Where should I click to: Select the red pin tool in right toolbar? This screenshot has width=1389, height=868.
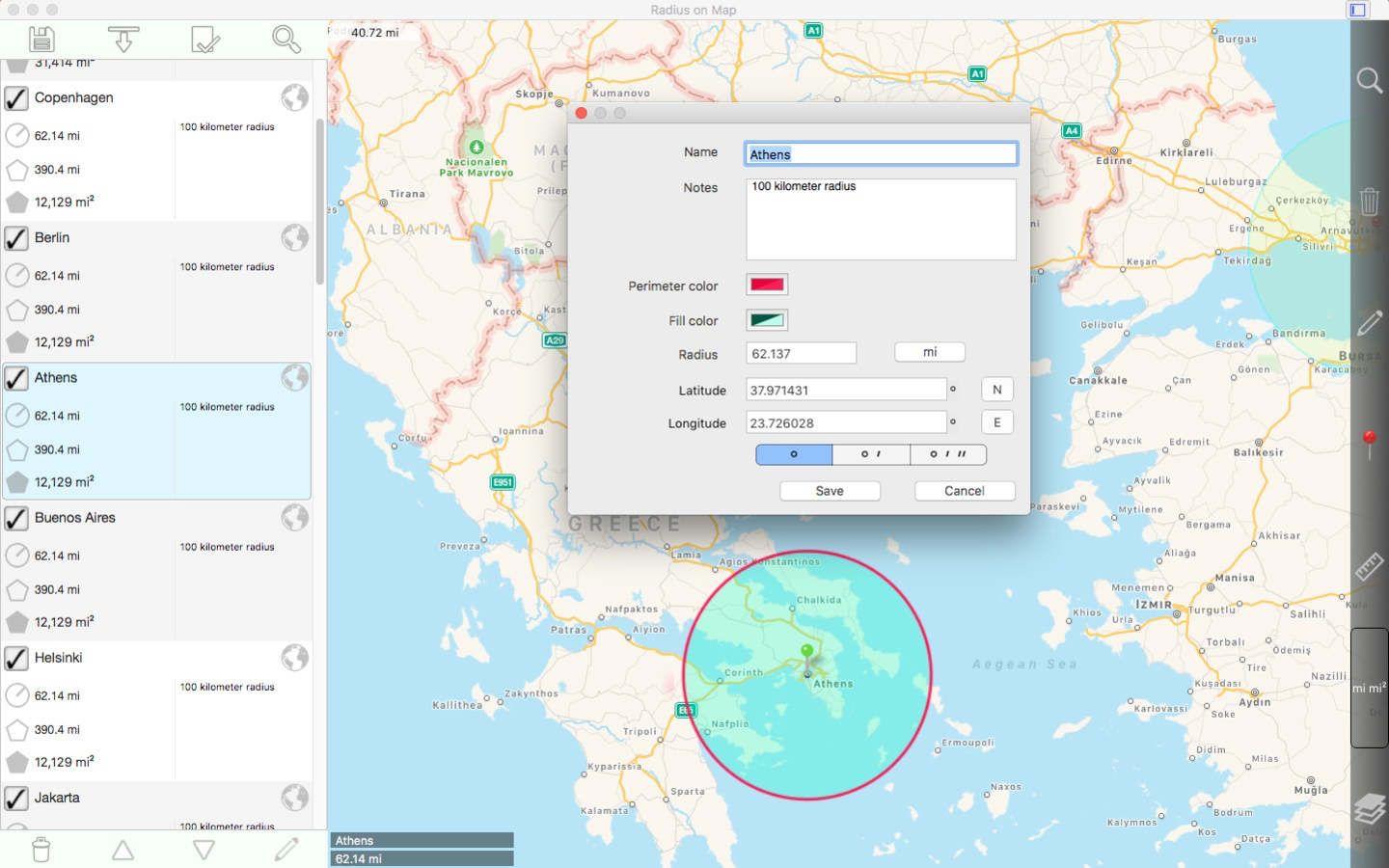point(1370,445)
